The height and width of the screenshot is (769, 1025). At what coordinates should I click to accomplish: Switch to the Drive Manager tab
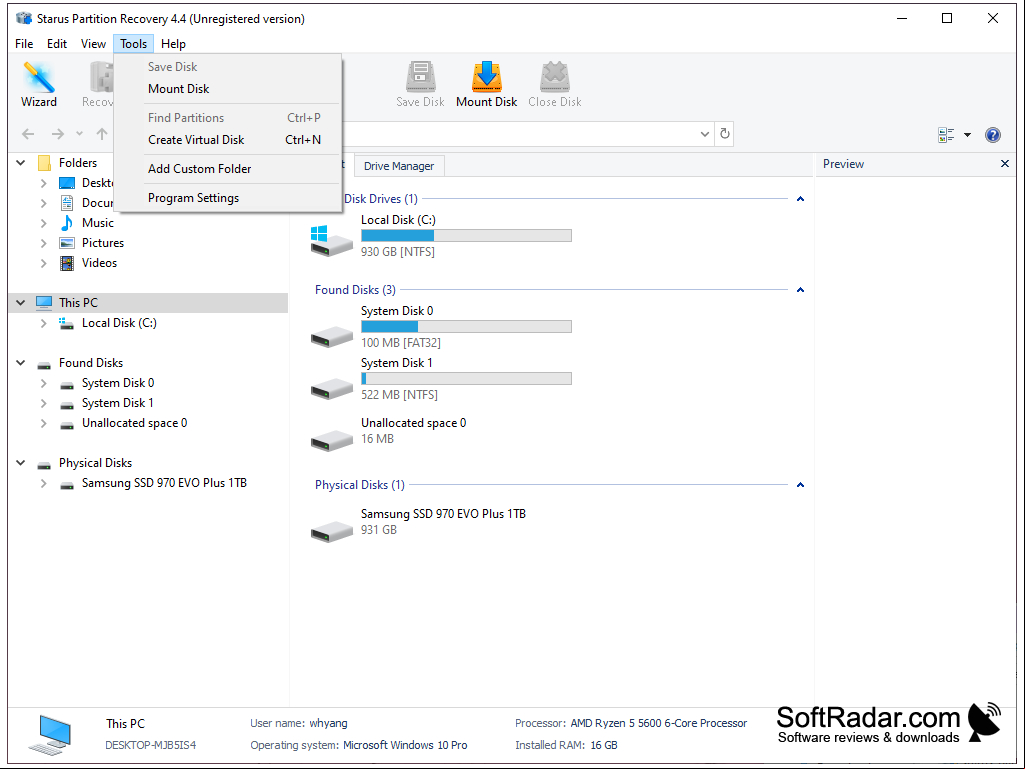399,166
